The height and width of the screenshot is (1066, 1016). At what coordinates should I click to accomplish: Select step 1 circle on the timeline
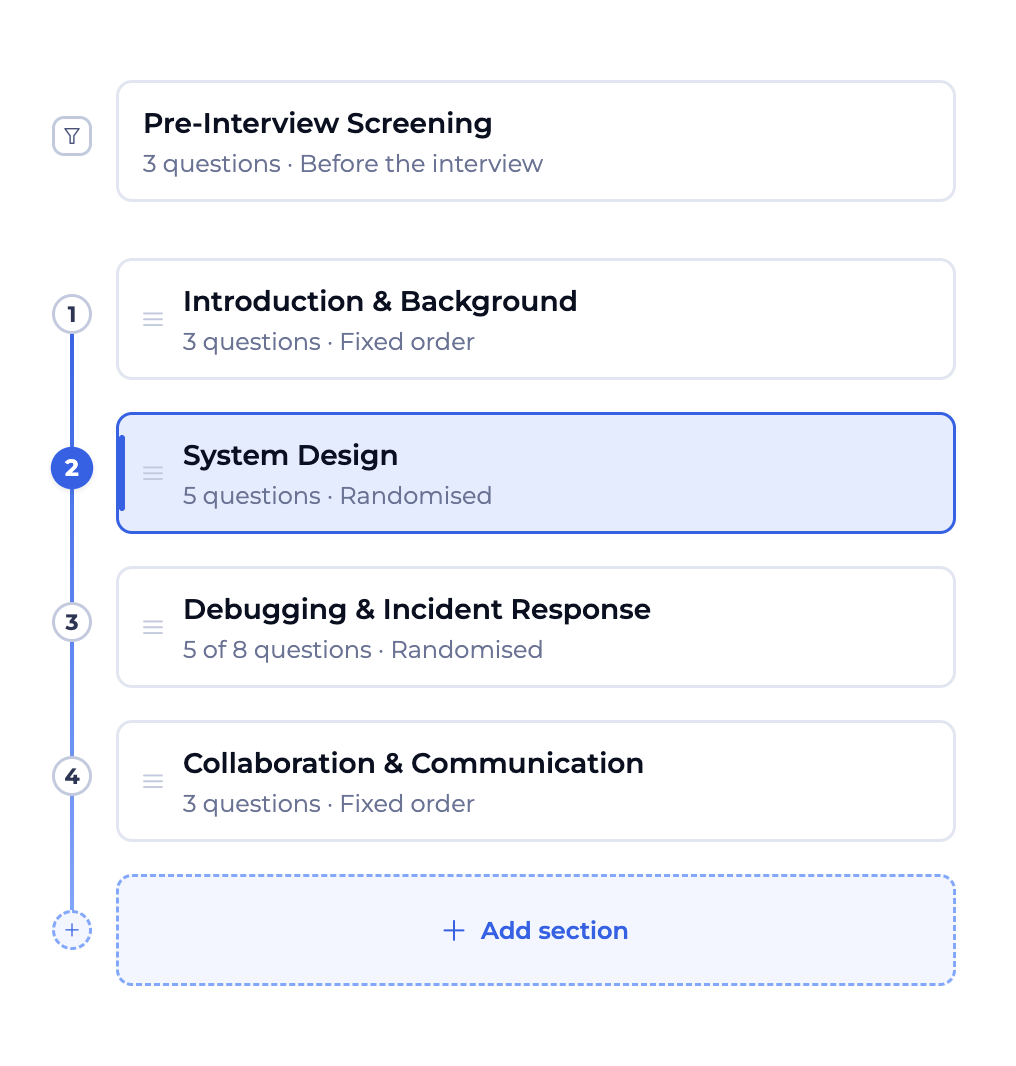tap(72, 314)
